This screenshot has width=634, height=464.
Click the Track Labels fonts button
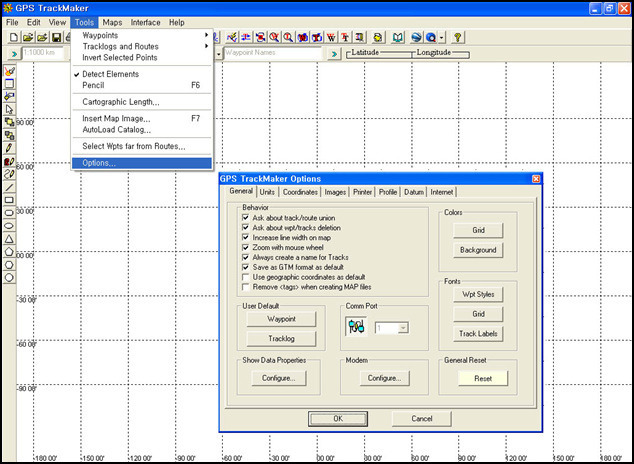pyautogui.click(x=478, y=334)
